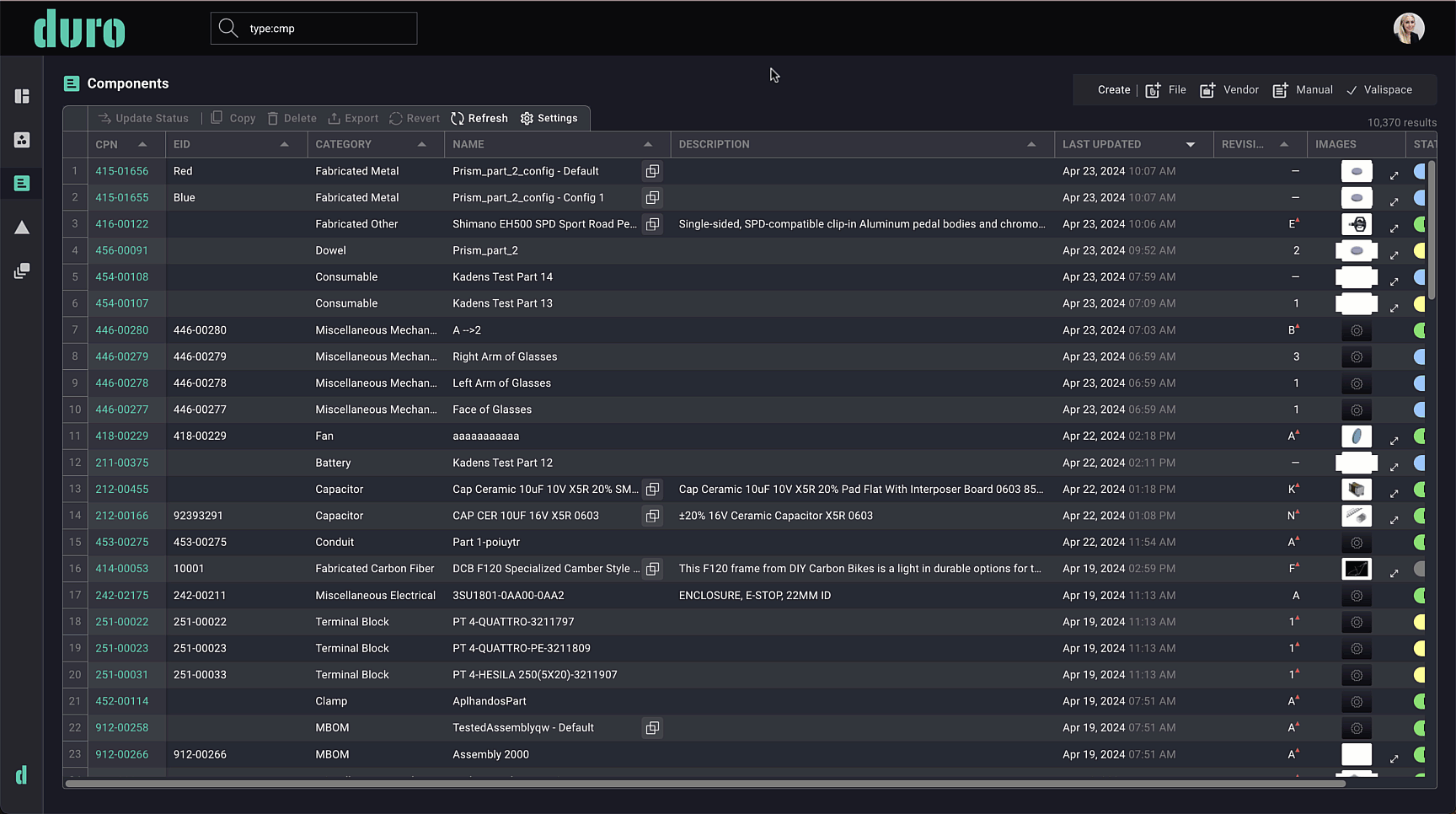Expand image for row 415-01656 Red
1456x814 pixels.
coord(1394,175)
